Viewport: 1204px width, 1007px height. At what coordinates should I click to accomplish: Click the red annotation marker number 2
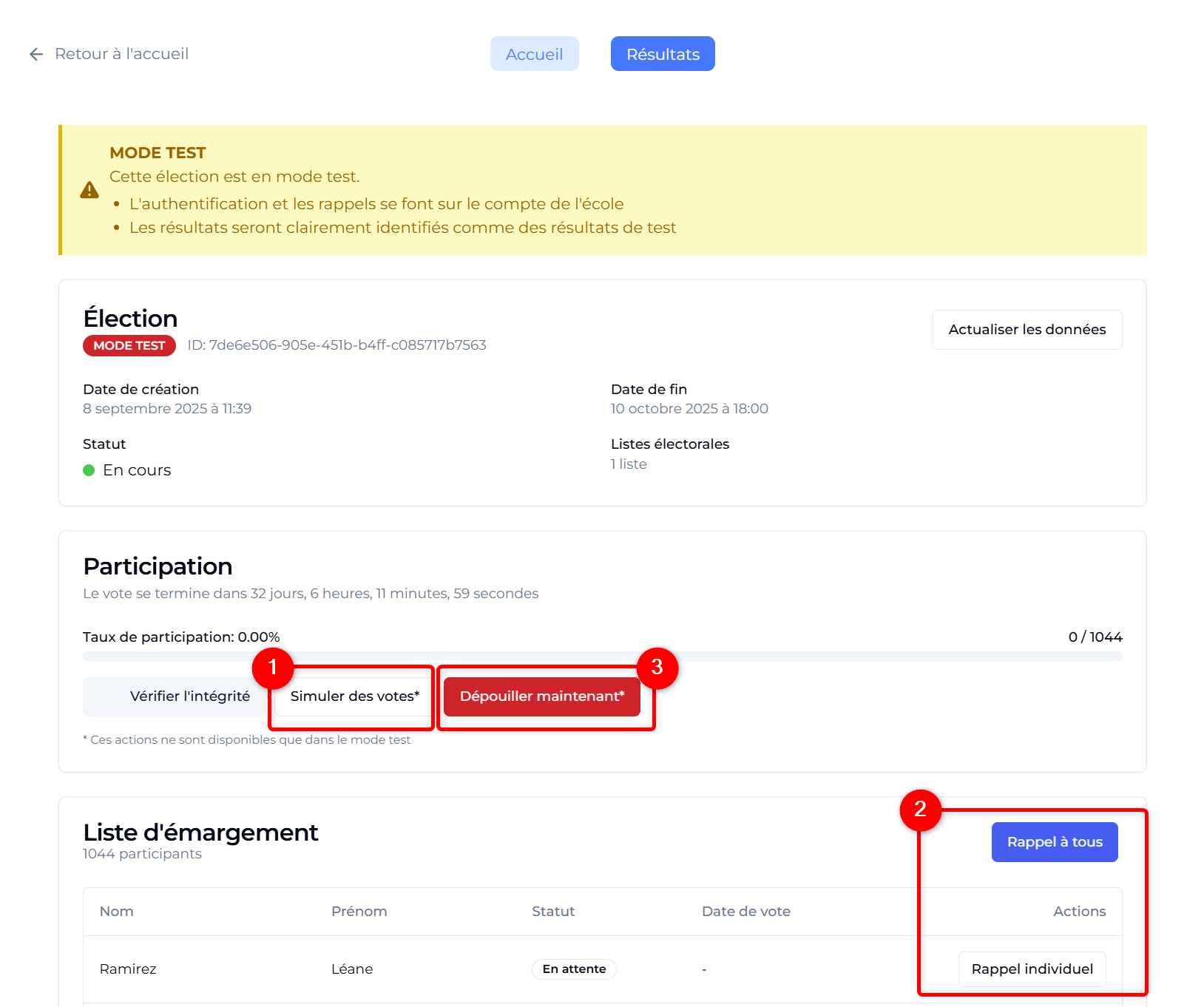pos(920,810)
